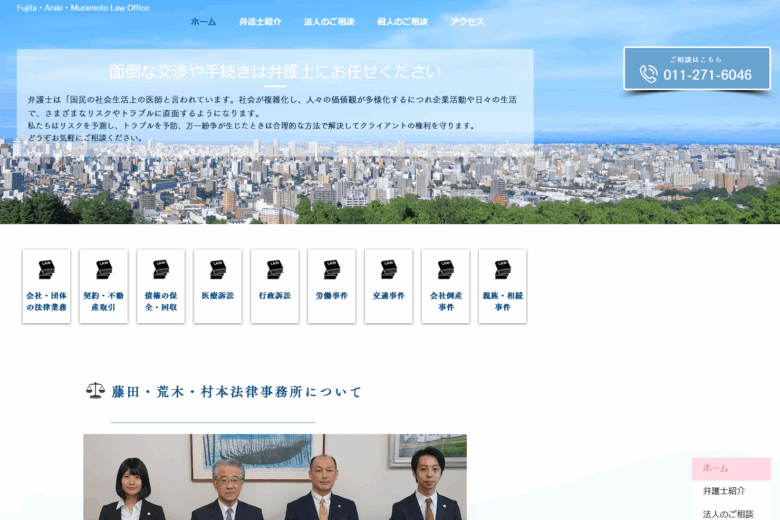The width and height of the screenshot is (780, 520).
Task: Select 法人のご相談 in the top menu
Action: [x=329, y=21]
